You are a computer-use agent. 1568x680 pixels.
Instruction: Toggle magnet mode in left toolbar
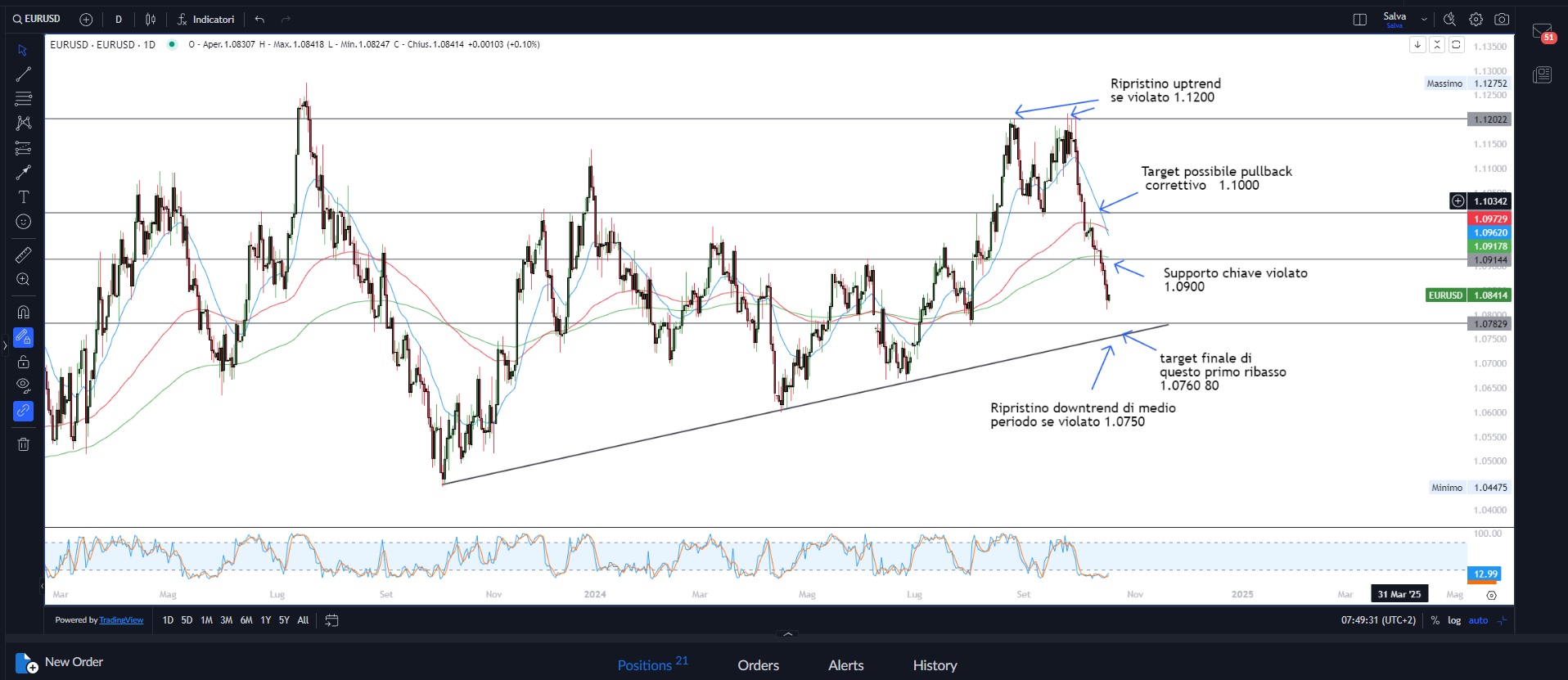(24, 312)
